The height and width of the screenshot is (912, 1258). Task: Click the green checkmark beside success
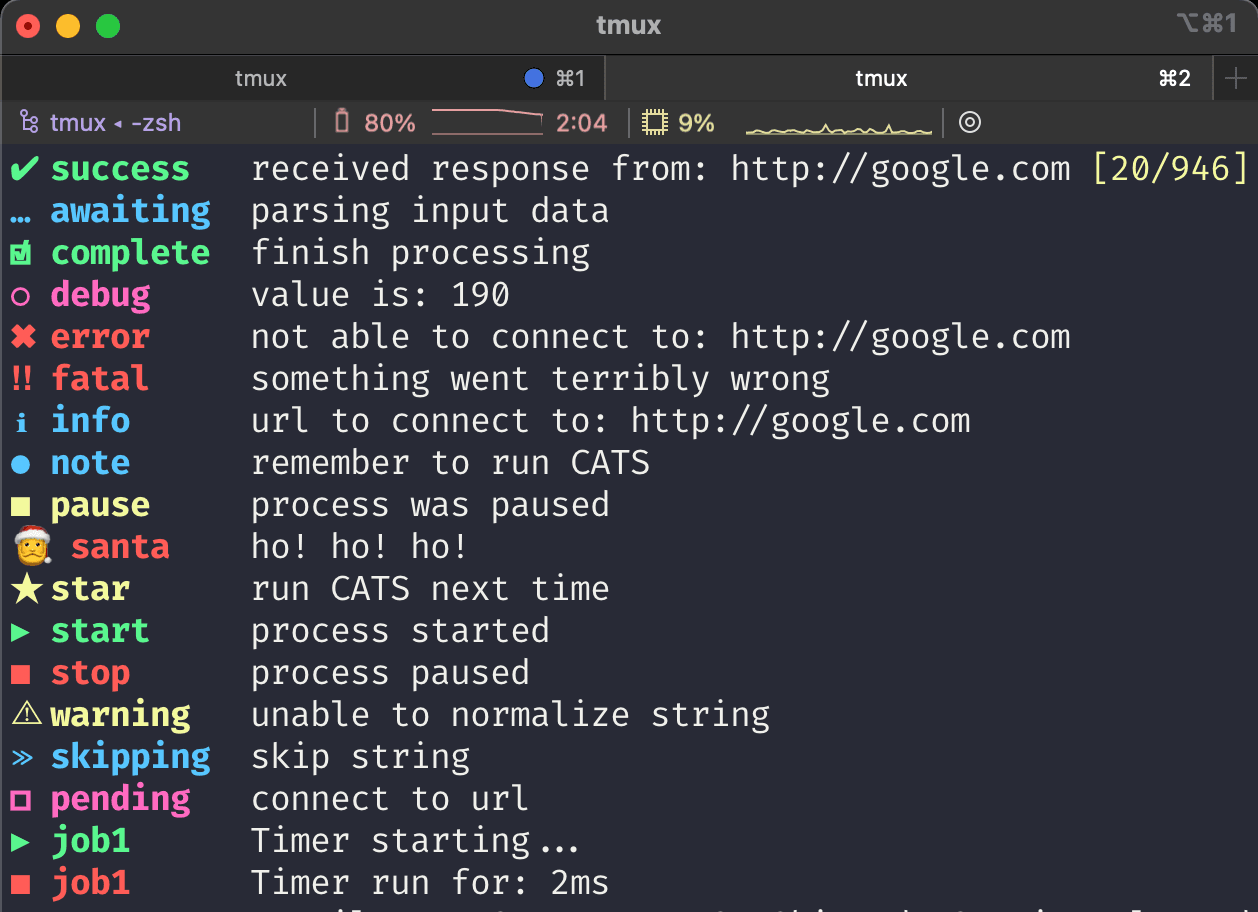[23, 169]
